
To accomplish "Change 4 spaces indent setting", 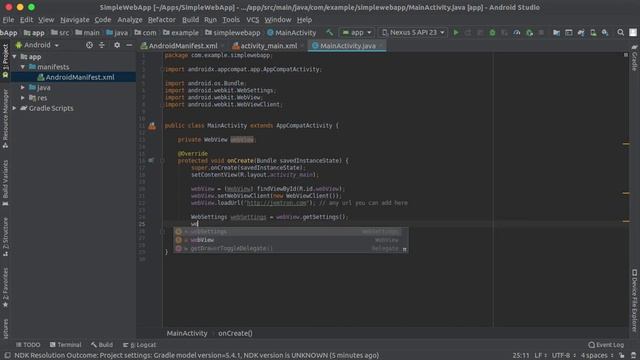I will 597,356.
